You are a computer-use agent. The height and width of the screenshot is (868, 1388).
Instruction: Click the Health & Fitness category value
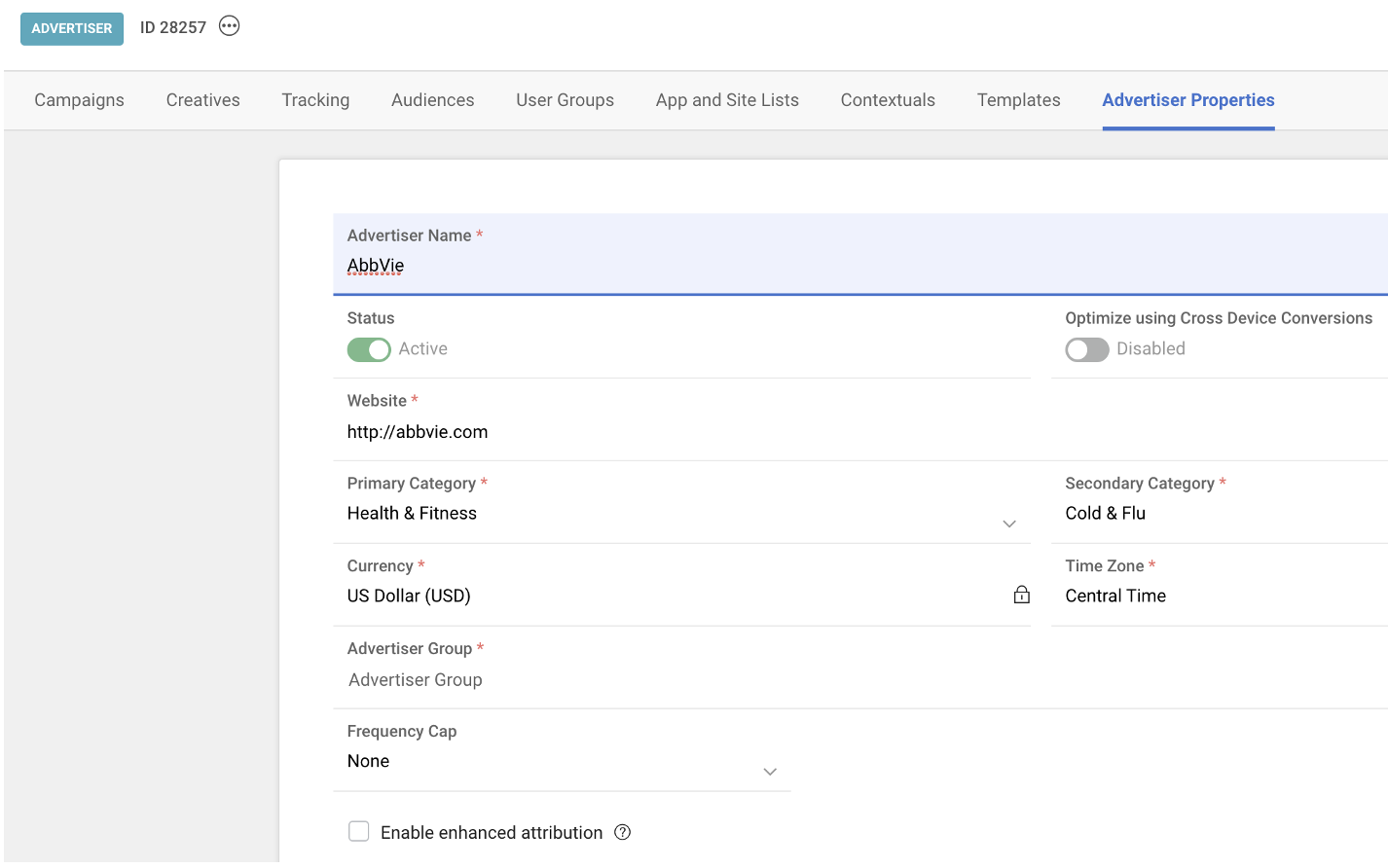(x=412, y=513)
